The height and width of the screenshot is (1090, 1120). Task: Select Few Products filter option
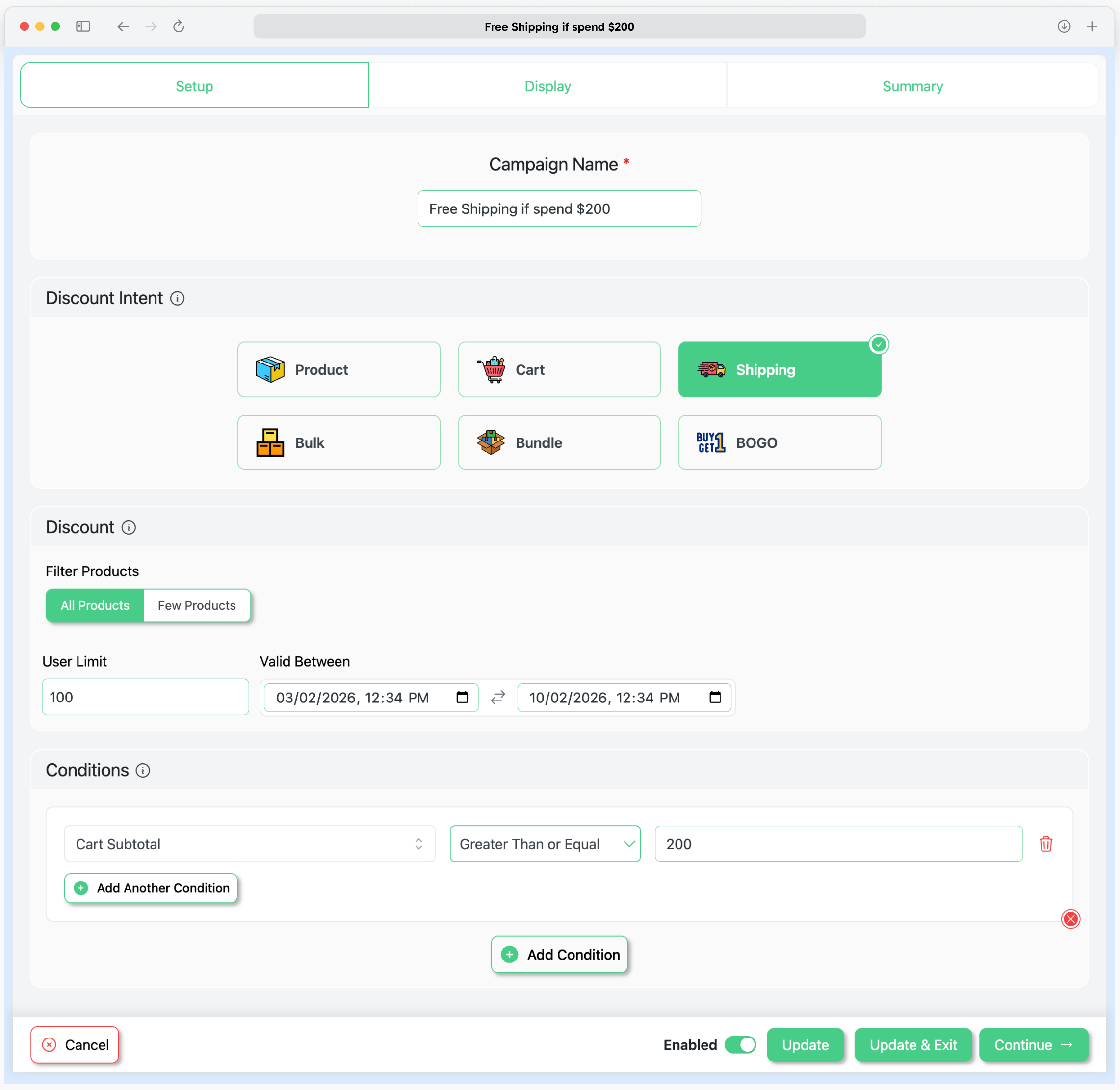coord(196,605)
